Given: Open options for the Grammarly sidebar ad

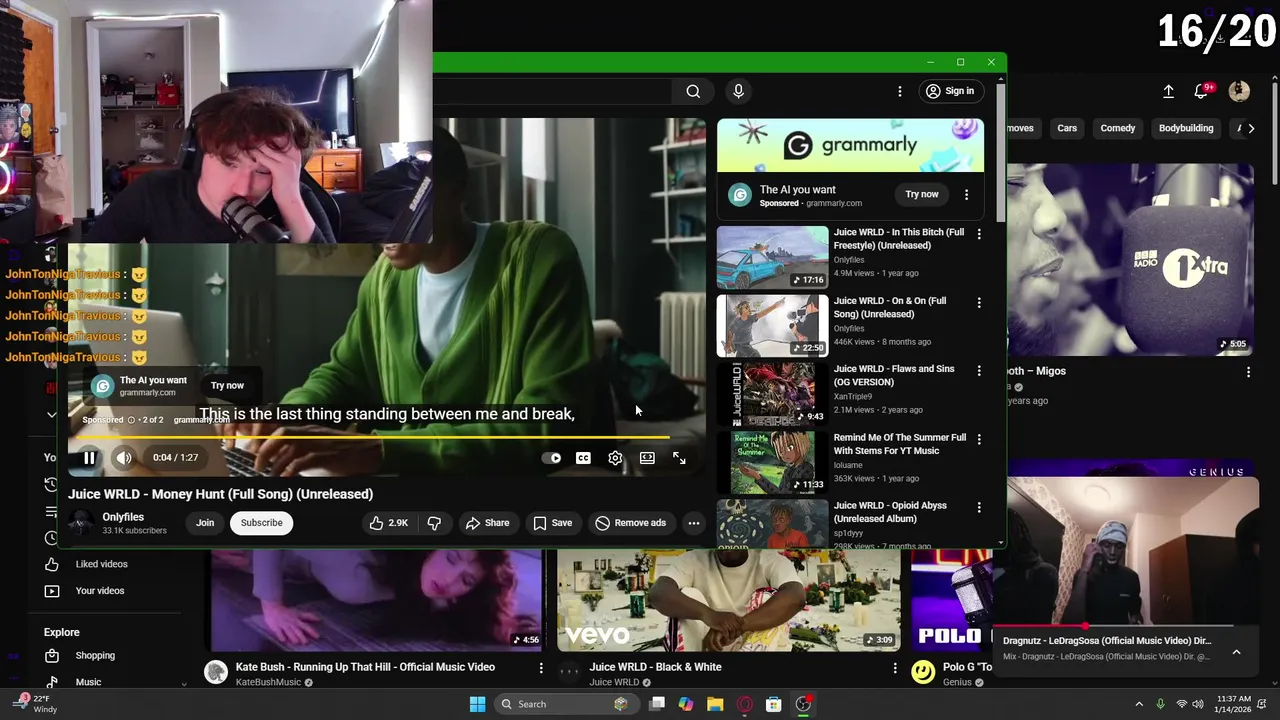Looking at the screenshot, I should point(966,194).
